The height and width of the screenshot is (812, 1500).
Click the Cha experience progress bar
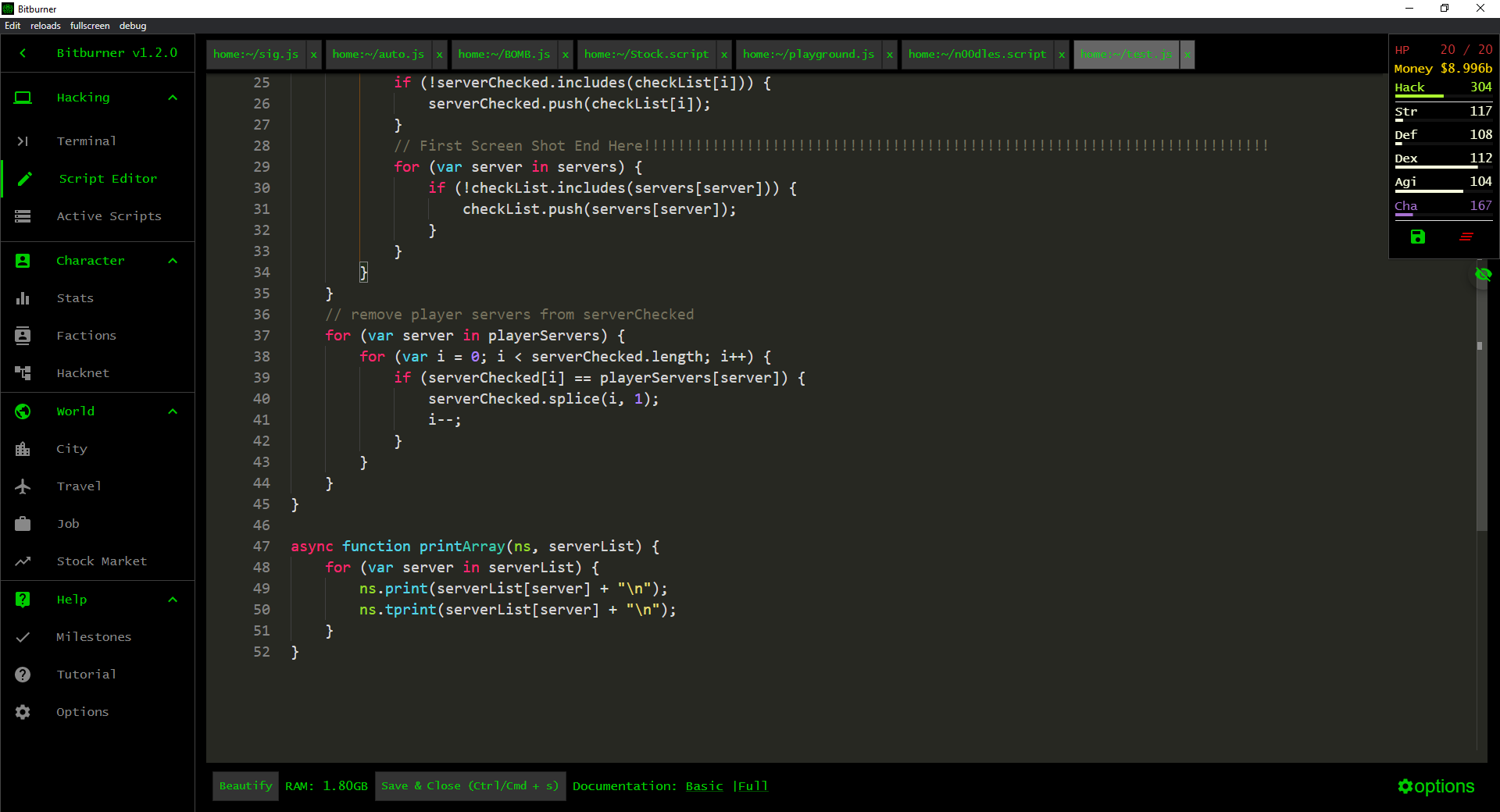point(1443,215)
